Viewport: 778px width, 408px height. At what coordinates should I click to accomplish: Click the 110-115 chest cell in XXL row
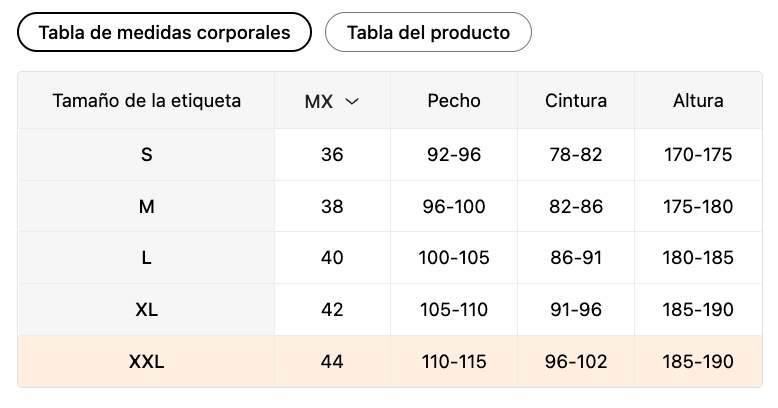[454, 362]
